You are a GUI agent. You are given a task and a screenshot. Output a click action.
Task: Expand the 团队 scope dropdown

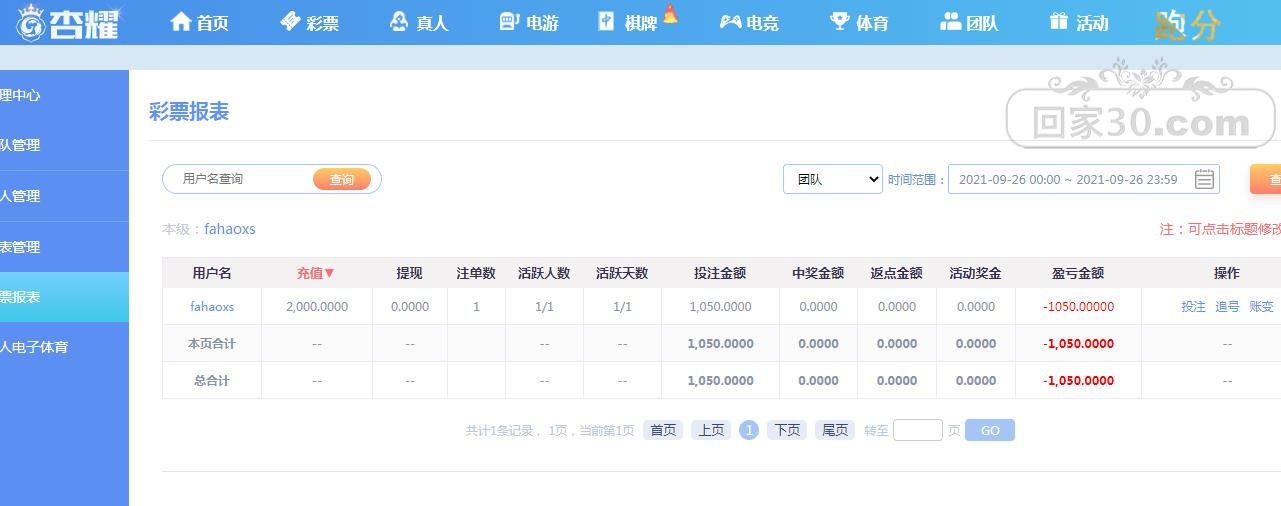(x=832, y=179)
